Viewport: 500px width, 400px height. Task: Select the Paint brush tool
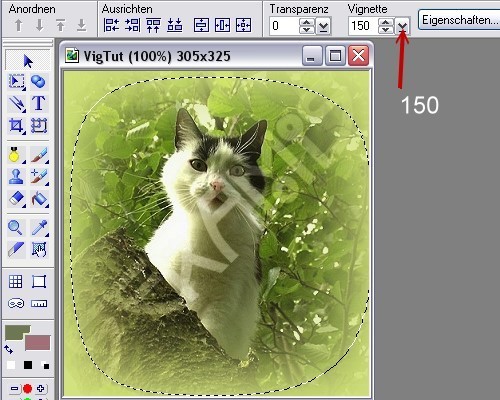pyautogui.click(x=39, y=155)
